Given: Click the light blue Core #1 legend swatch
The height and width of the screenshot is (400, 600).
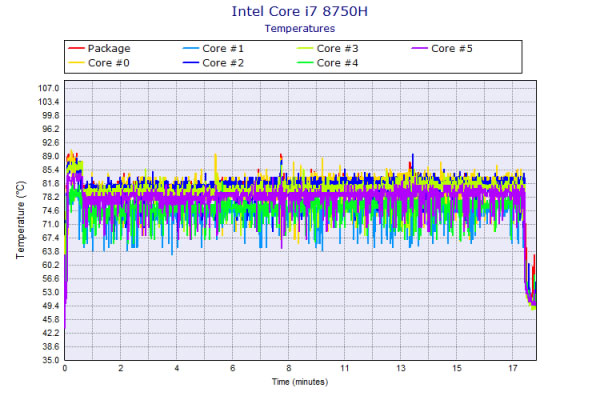Looking at the screenshot, I should (x=191, y=49).
